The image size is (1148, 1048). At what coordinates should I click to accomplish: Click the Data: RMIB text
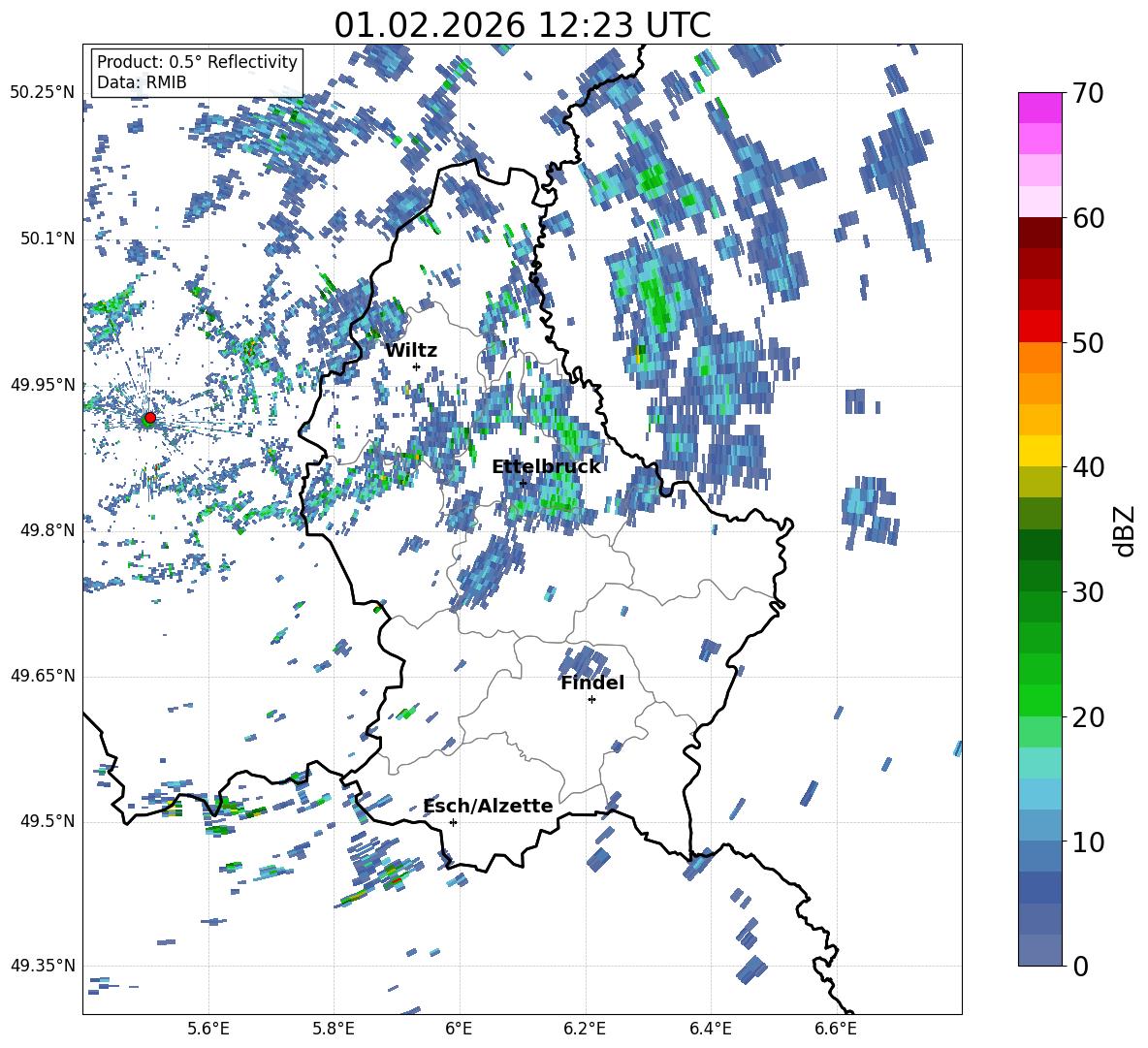142,82
